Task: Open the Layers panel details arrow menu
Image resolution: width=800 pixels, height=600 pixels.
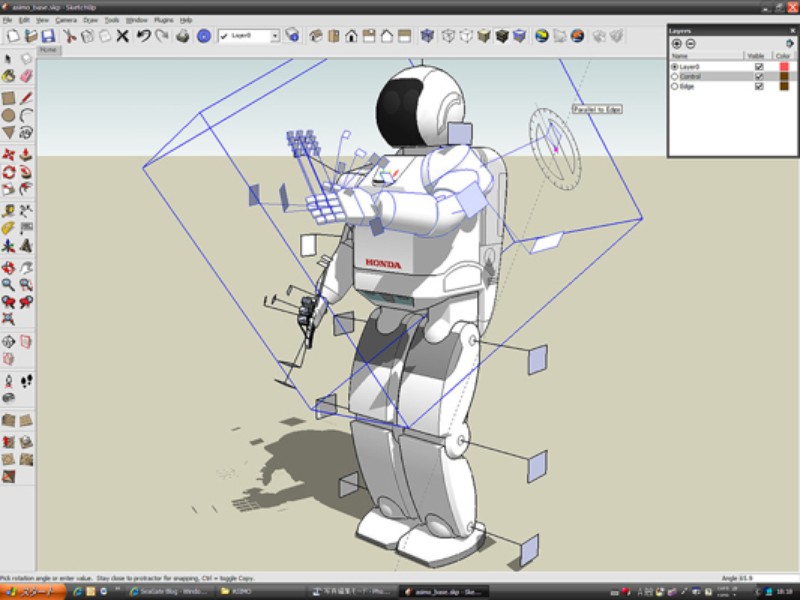Action: (x=790, y=44)
